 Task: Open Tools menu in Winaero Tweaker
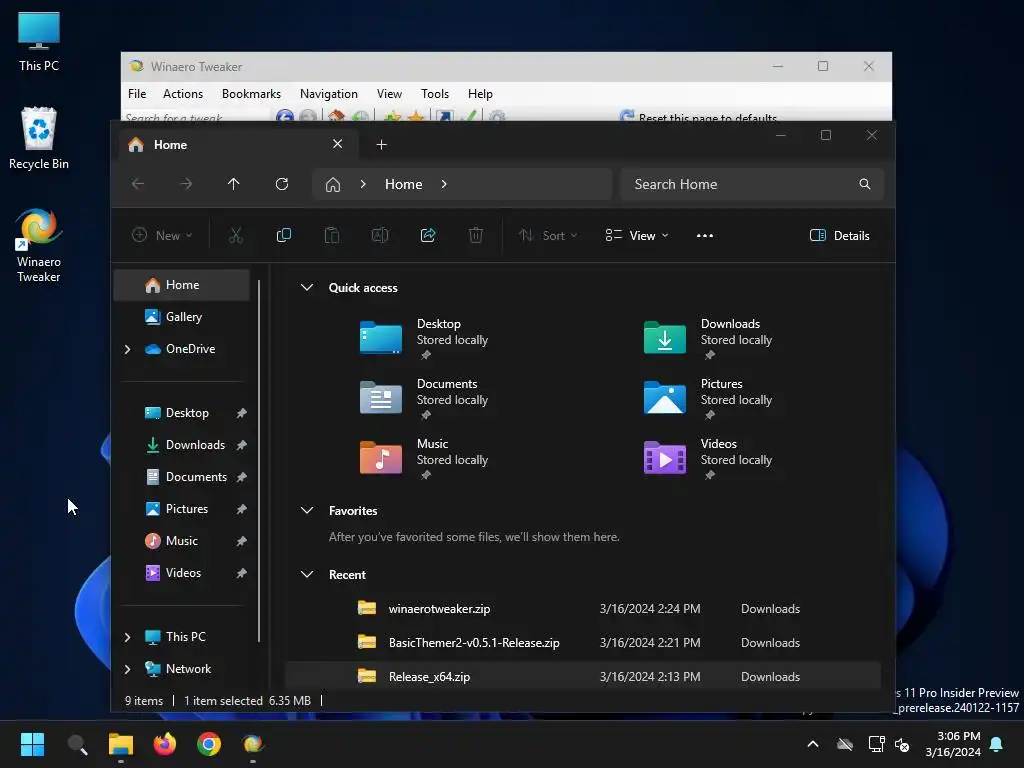(x=435, y=94)
